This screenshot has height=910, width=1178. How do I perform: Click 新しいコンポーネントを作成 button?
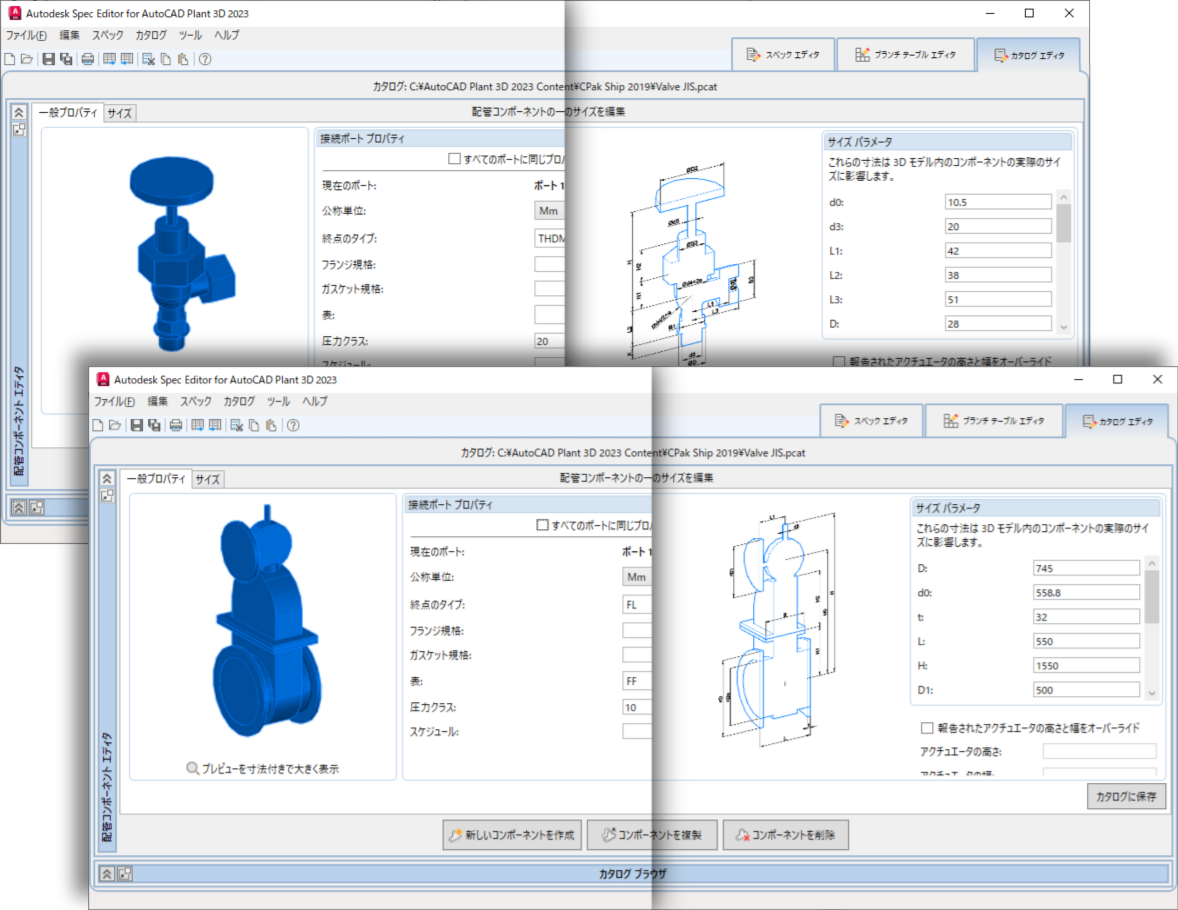pos(512,834)
